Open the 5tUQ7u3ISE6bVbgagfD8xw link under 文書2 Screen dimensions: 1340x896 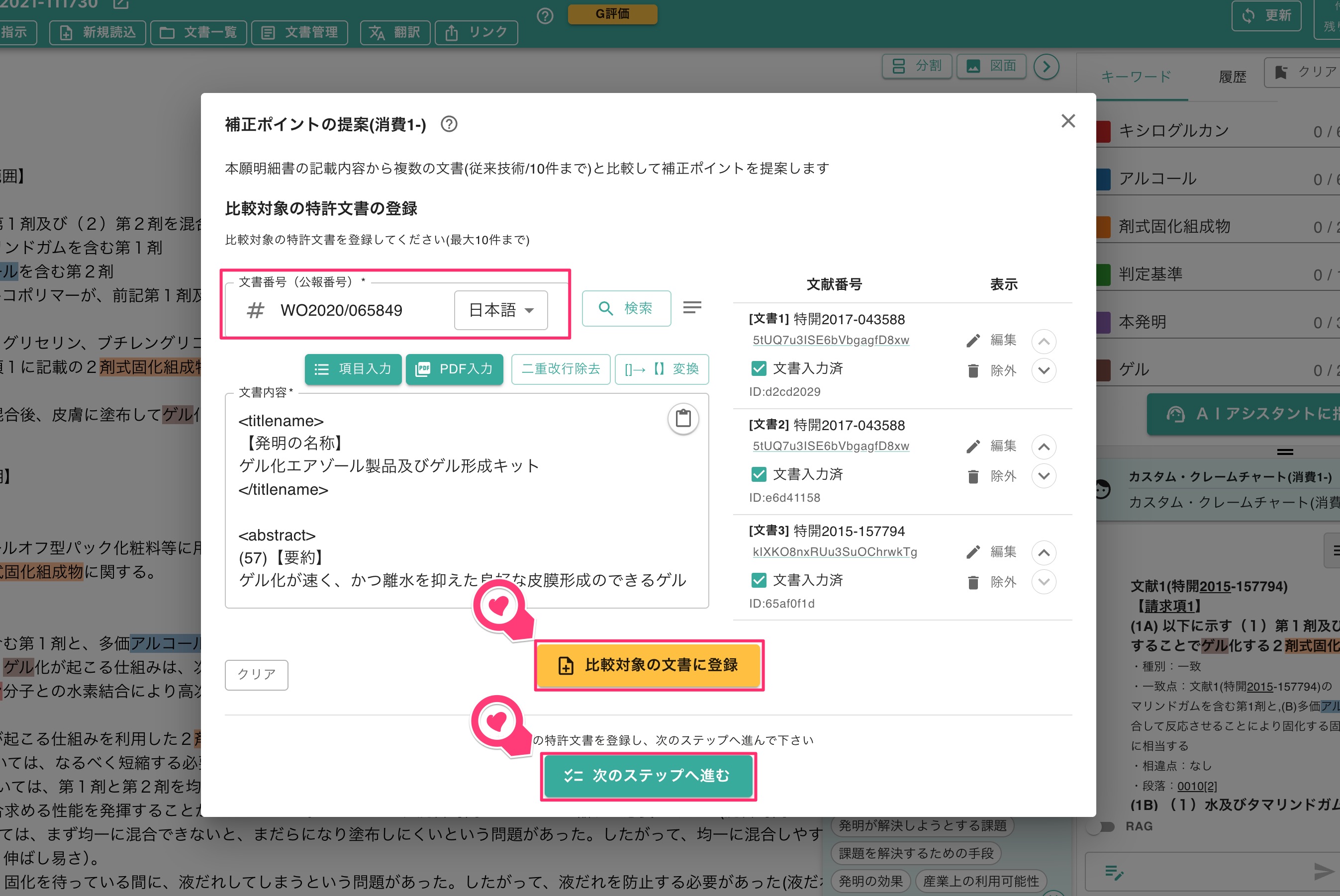[x=831, y=446]
